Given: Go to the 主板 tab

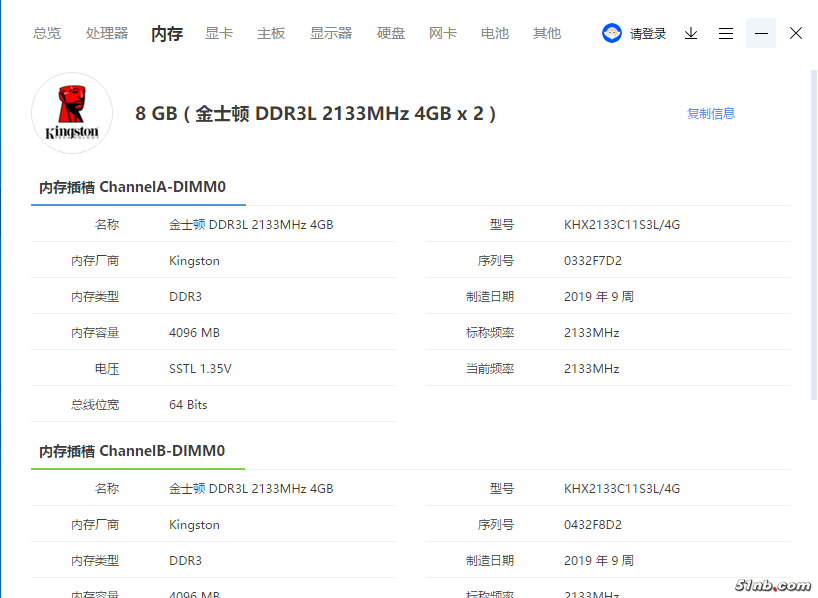Looking at the screenshot, I should point(271,33).
